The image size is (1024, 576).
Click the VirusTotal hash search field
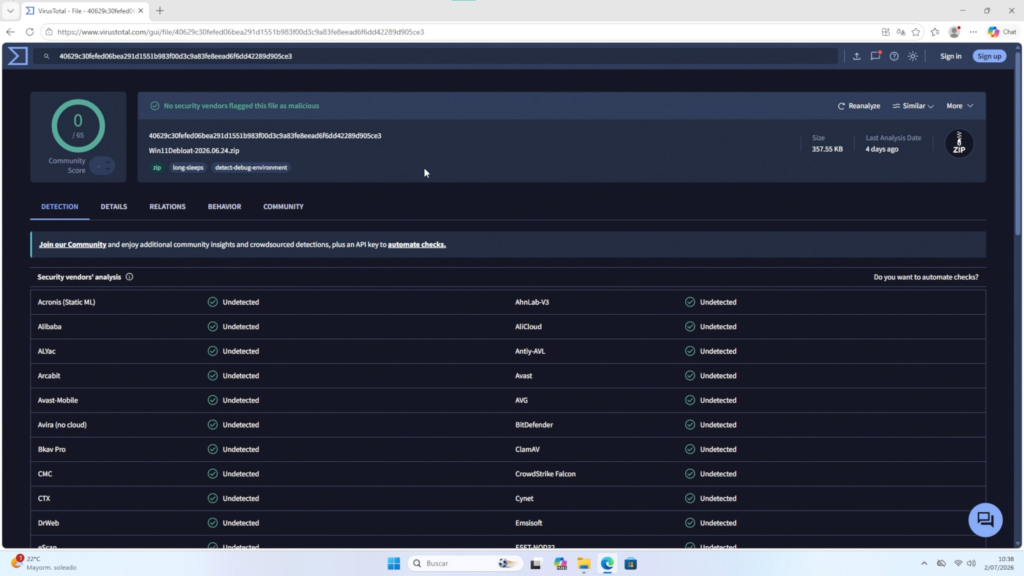[x=436, y=56]
